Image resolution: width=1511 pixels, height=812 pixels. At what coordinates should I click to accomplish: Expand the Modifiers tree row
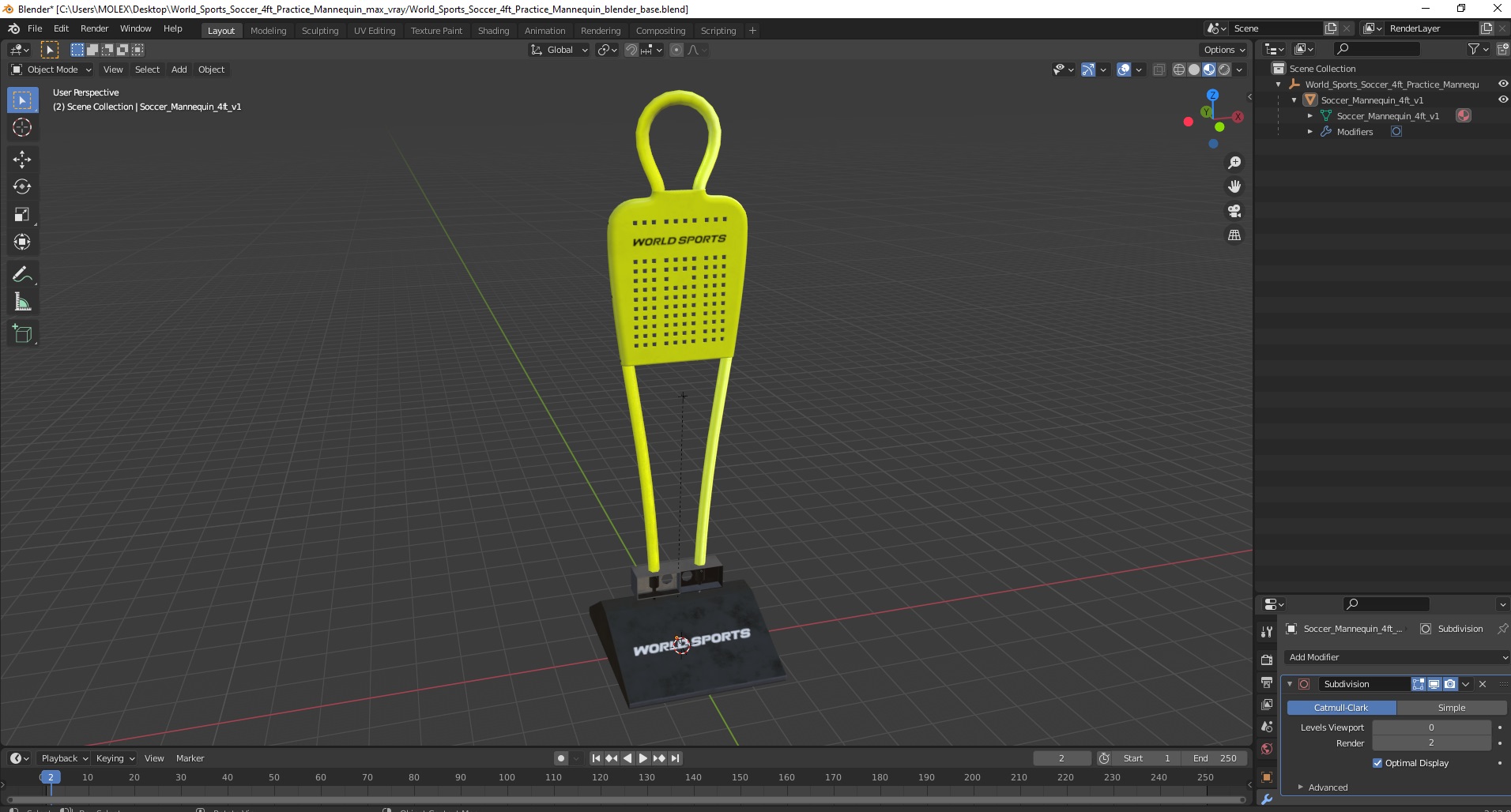pyautogui.click(x=1310, y=132)
